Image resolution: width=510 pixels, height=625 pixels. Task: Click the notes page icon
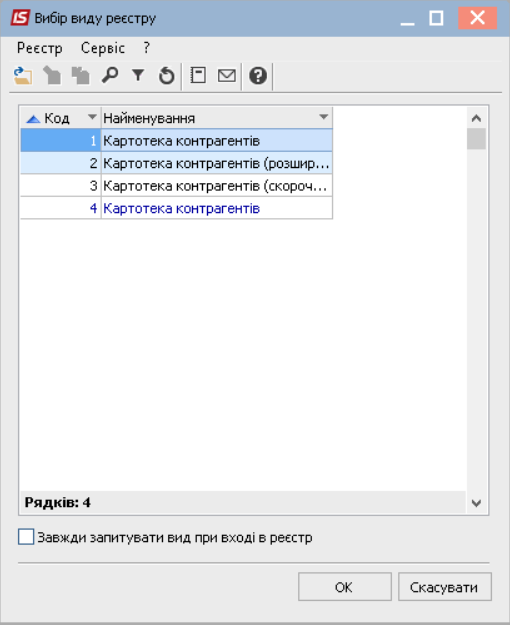pyautogui.click(x=198, y=75)
